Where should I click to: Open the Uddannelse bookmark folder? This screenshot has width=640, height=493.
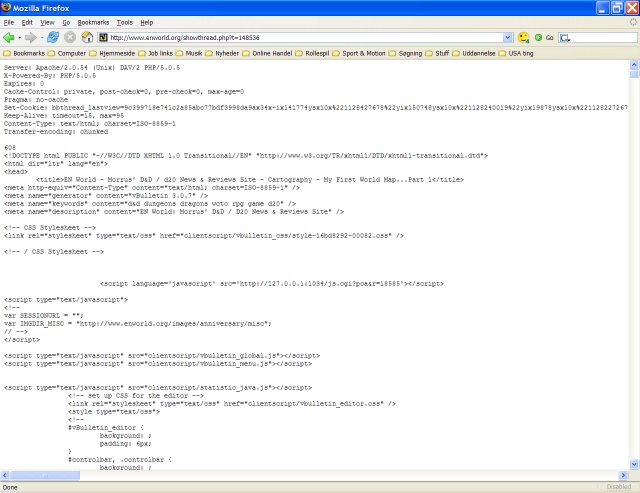[x=474, y=53]
